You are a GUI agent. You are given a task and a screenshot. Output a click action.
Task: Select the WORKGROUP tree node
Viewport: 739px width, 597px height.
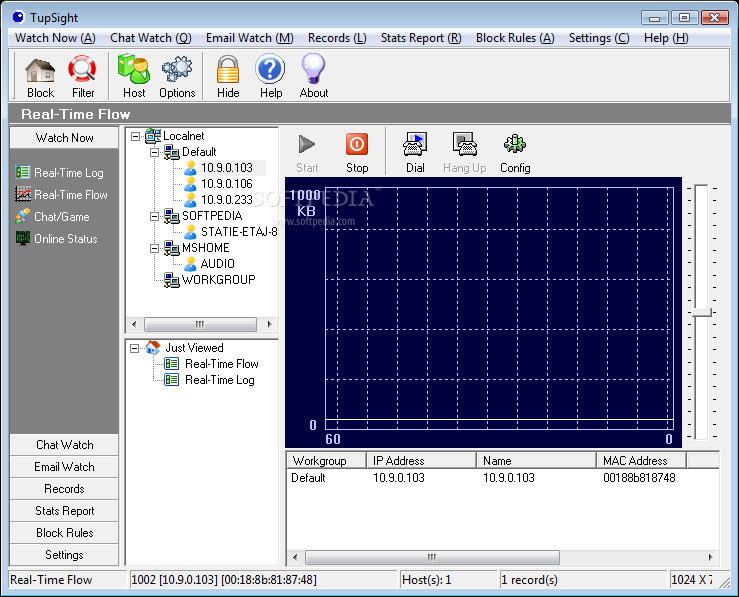(219, 280)
